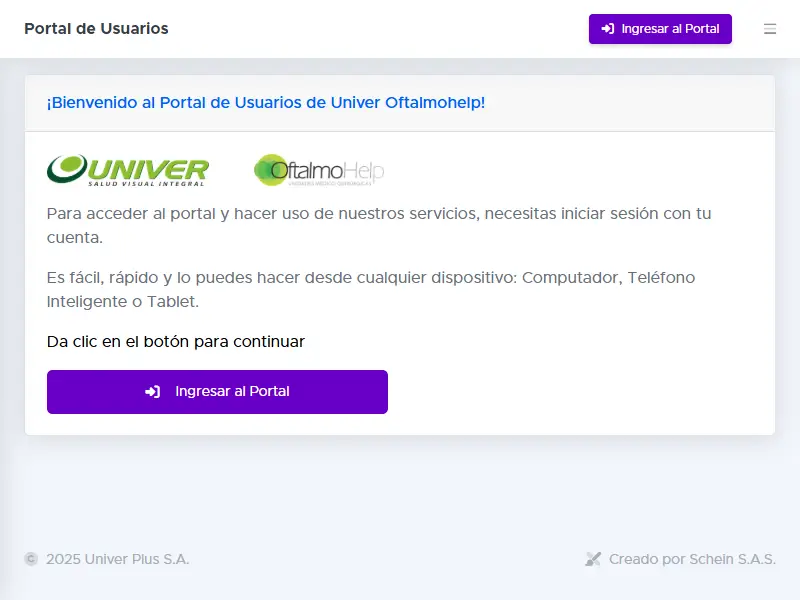Click the Univer Salud Visual Integral logo

[x=128, y=170]
